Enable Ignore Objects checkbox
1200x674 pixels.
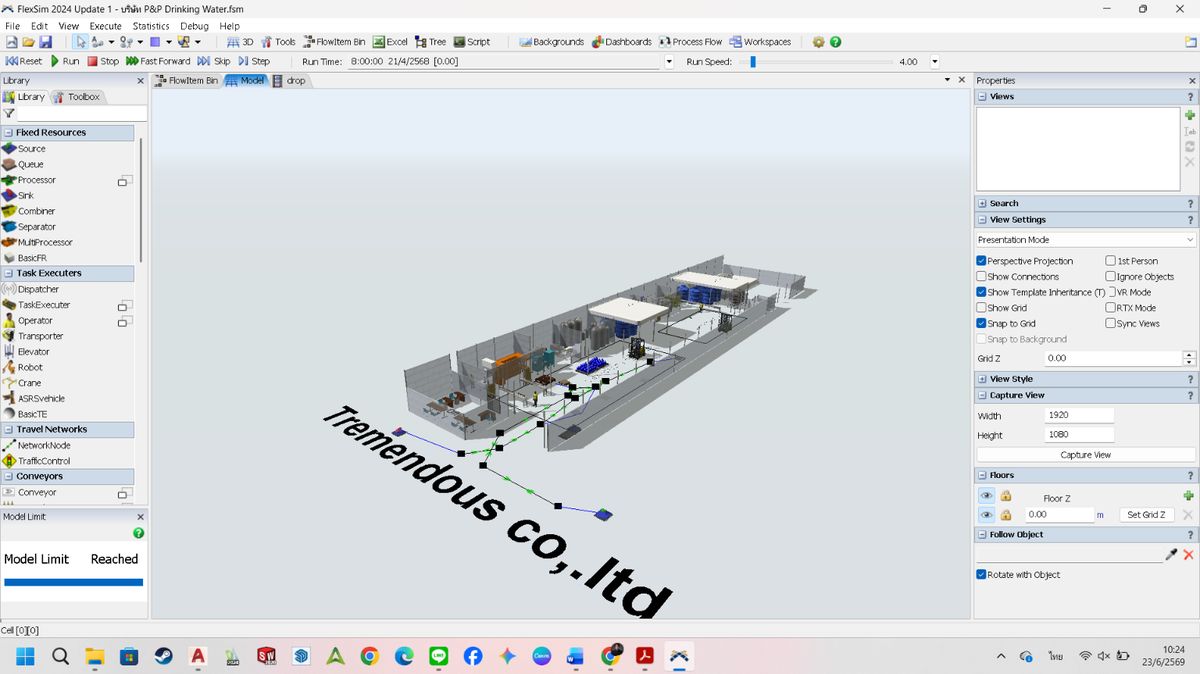pyautogui.click(x=1110, y=277)
